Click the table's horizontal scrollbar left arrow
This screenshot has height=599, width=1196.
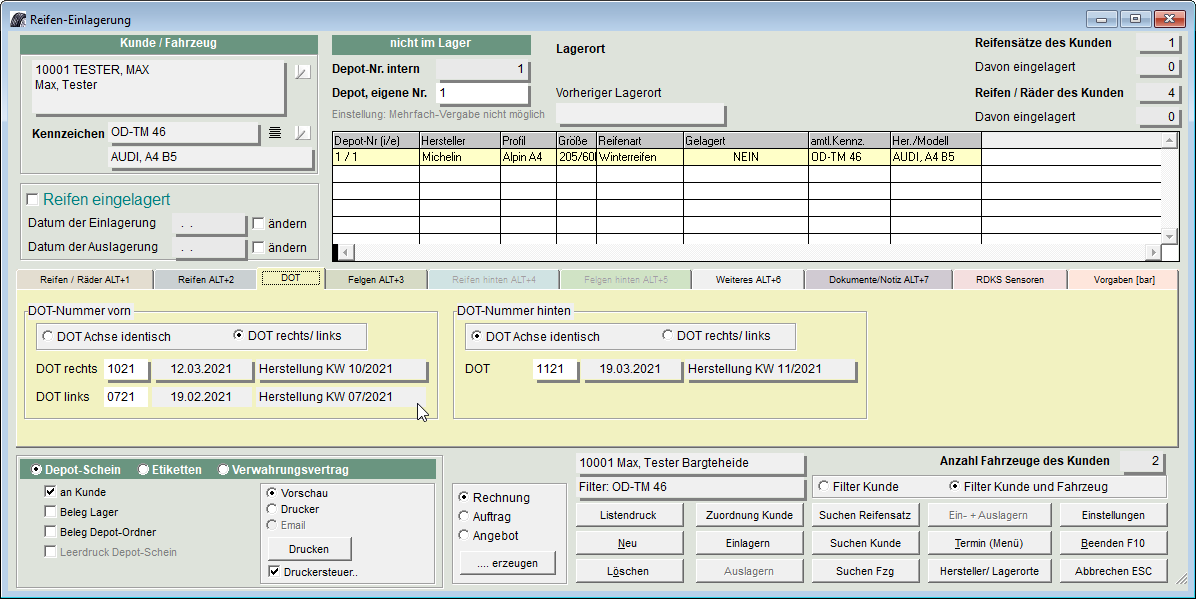(345, 252)
